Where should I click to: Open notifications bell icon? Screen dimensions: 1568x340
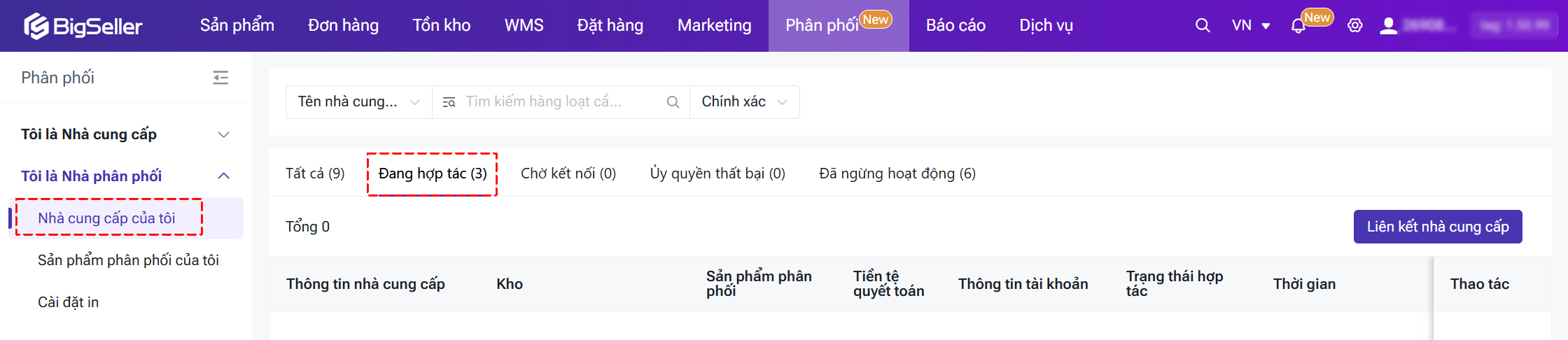coord(1298,27)
